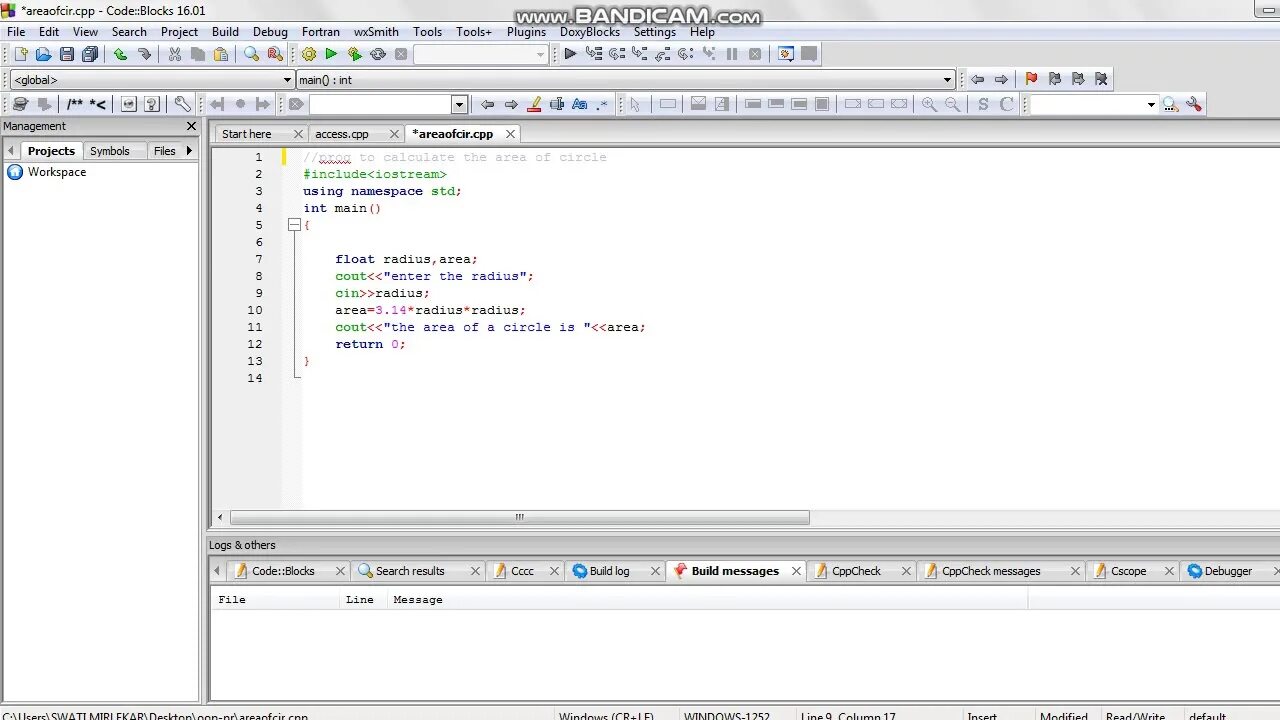Click the Save all files icon
The image size is (1280, 720).
90,54
